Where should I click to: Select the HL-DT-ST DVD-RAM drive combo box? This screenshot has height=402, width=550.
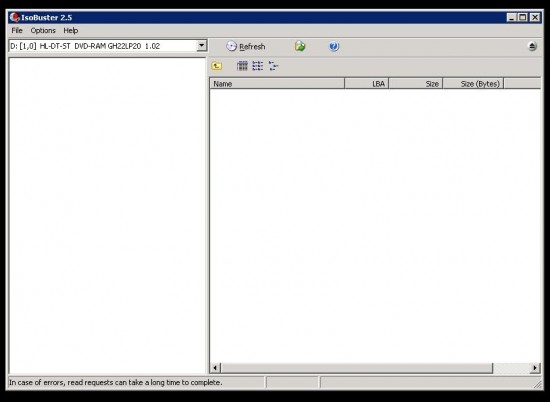[108, 46]
